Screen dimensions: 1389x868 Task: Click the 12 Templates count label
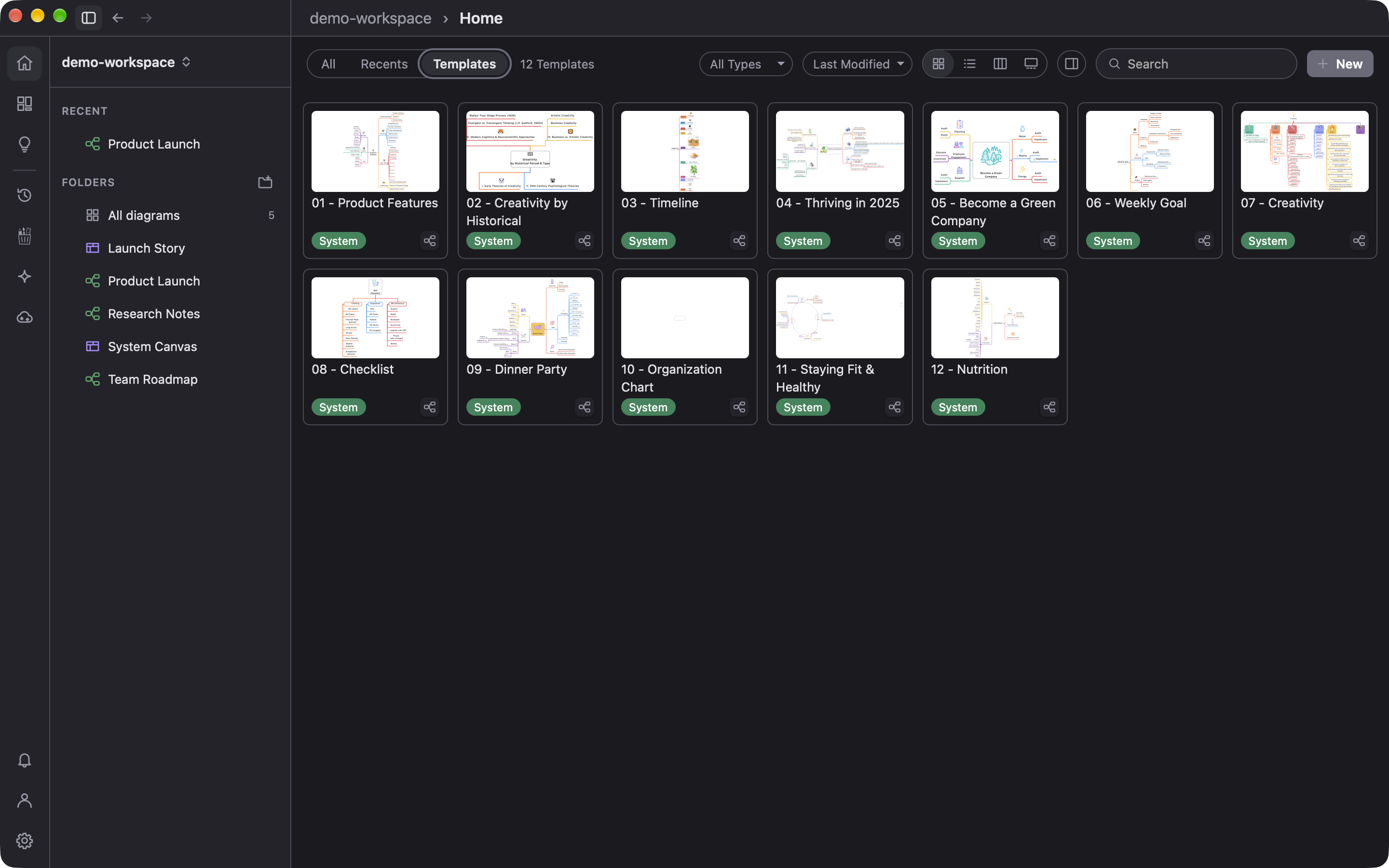[x=557, y=64]
